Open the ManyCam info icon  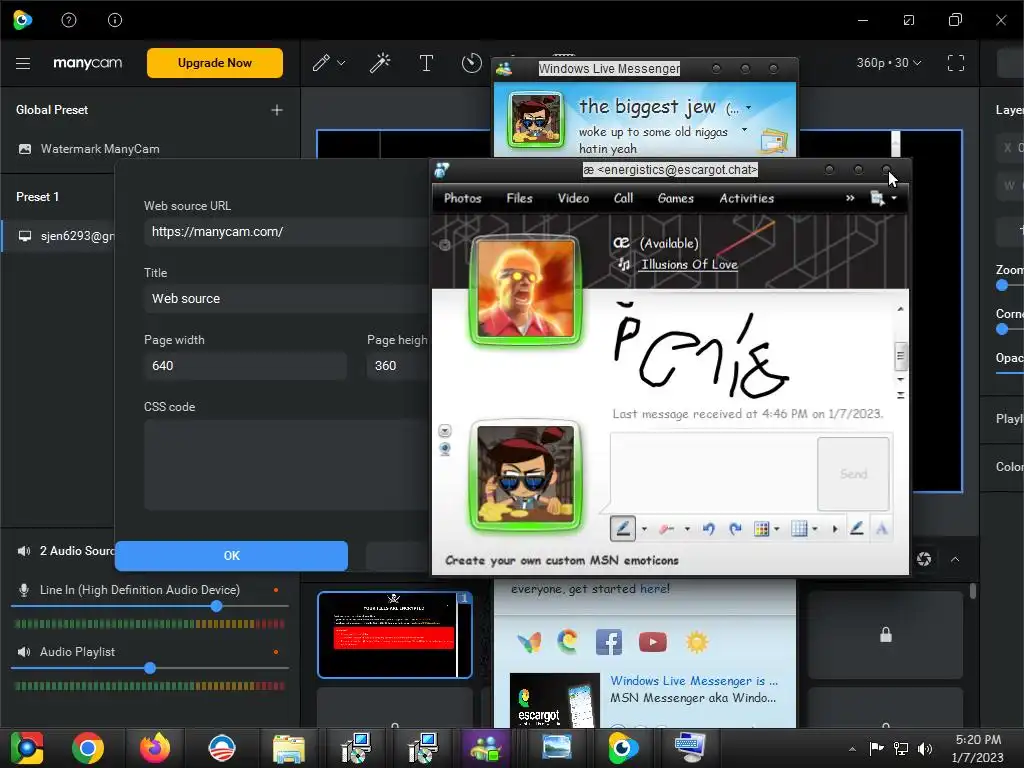pyautogui.click(x=115, y=20)
